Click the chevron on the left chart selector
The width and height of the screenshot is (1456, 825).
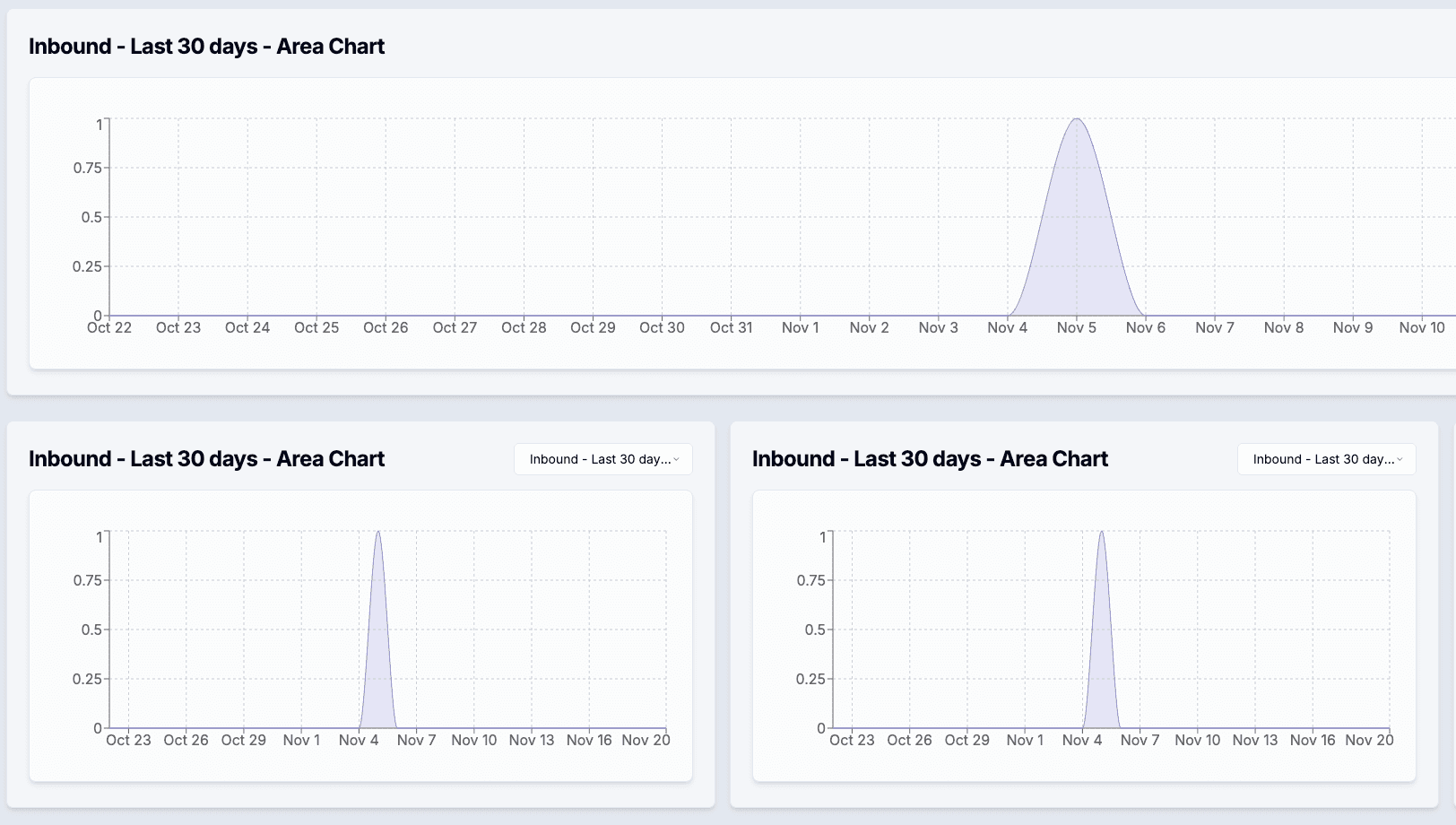pyautogui.click(x=678, y=459)
